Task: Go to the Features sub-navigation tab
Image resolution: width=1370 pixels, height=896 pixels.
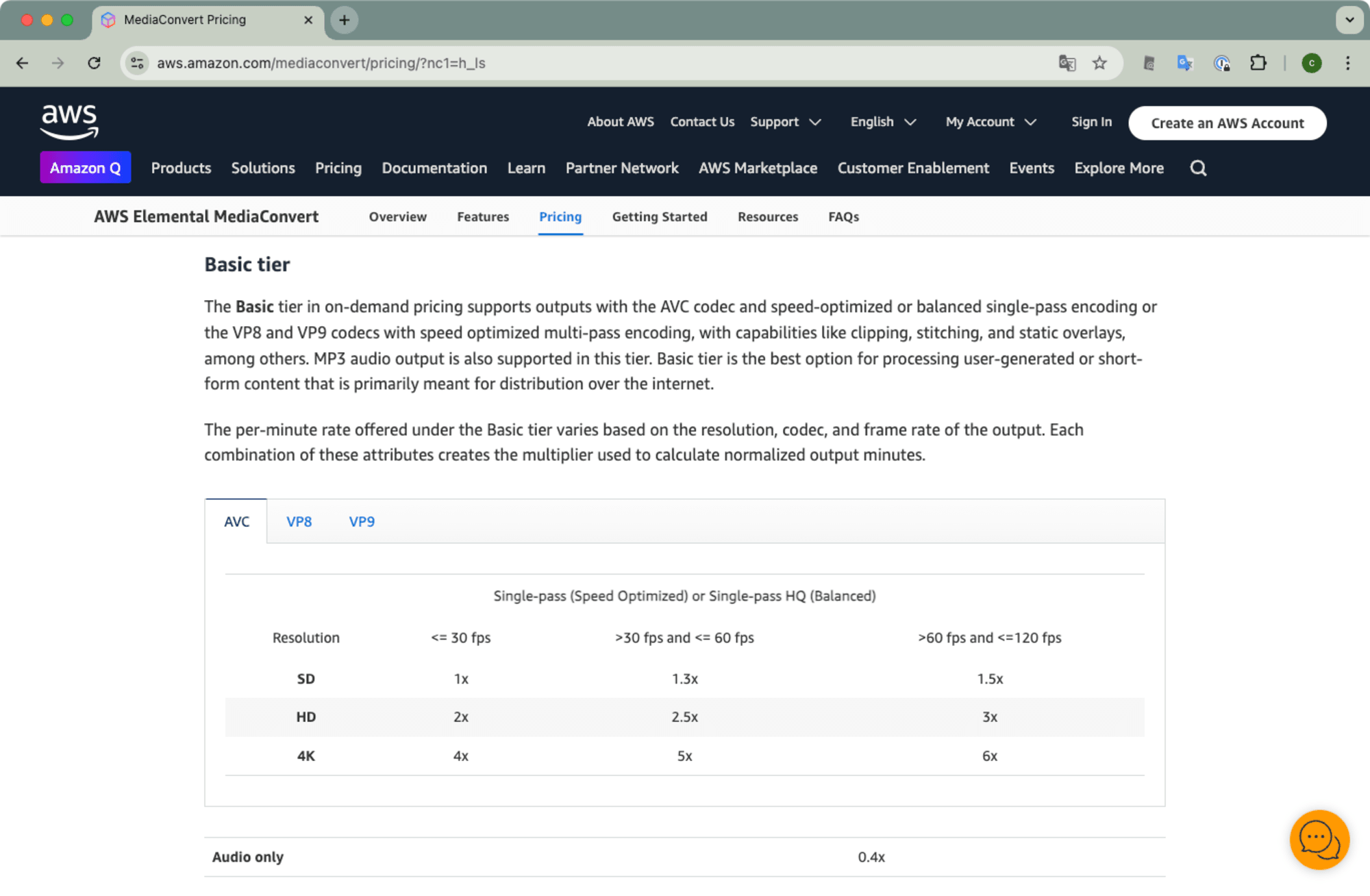Action: pos(483,216)
